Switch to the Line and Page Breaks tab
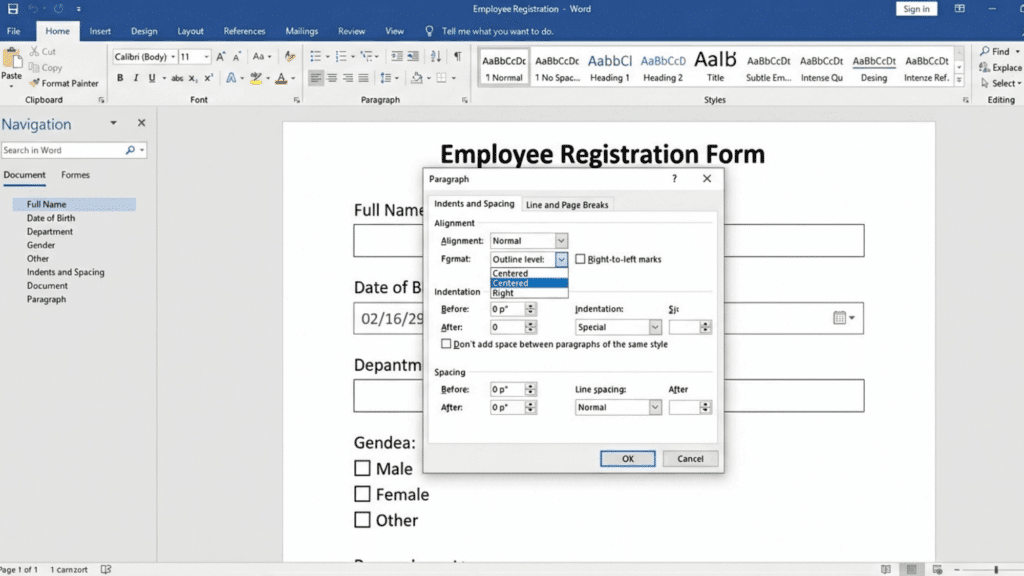 click(x=566, y=202)
